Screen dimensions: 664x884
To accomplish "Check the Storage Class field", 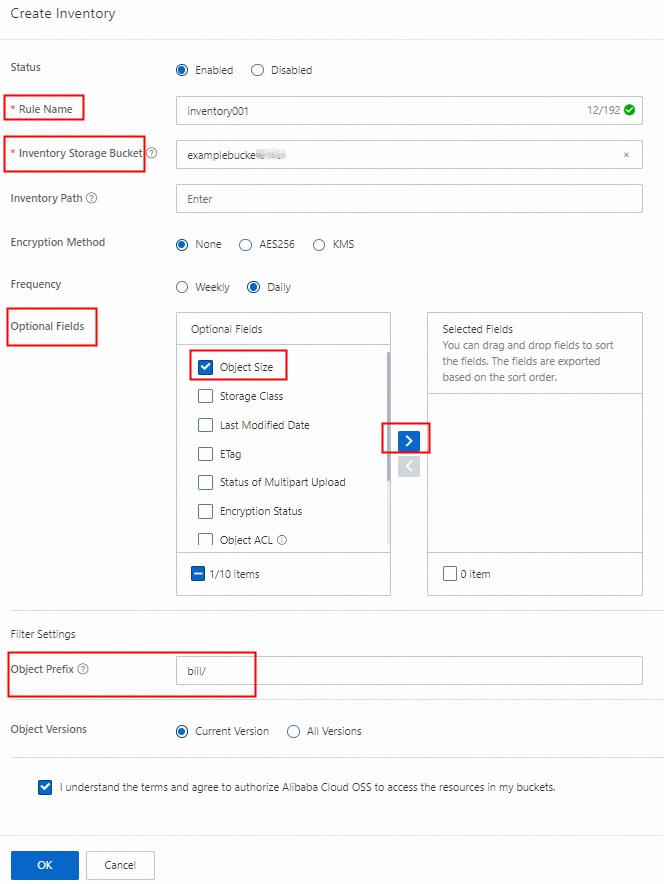I will point(205,396).
